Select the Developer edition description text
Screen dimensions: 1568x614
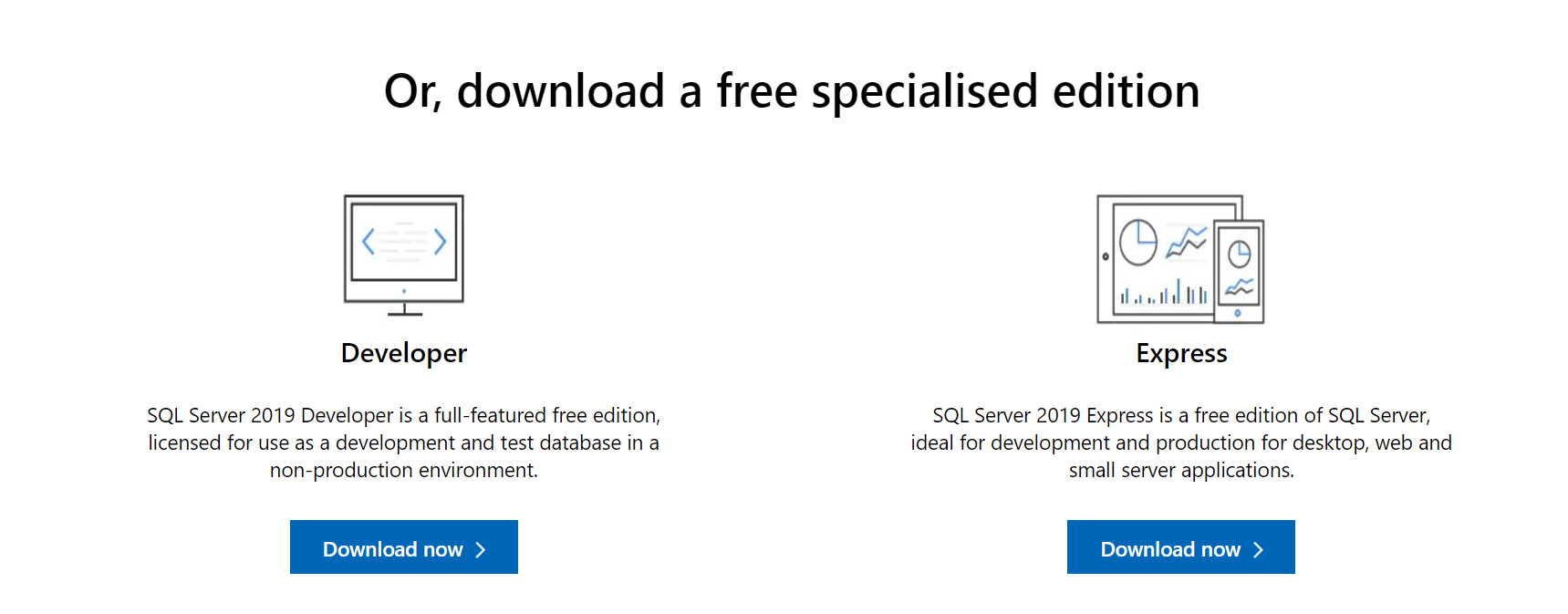(x=402, y=442)
